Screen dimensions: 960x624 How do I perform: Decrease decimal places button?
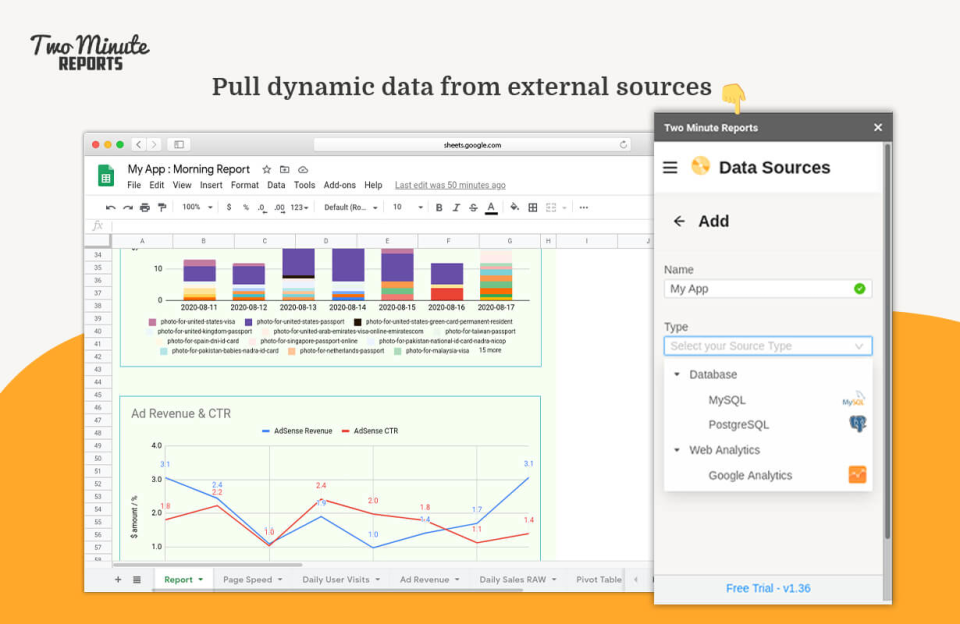click(x=262, y=208)
